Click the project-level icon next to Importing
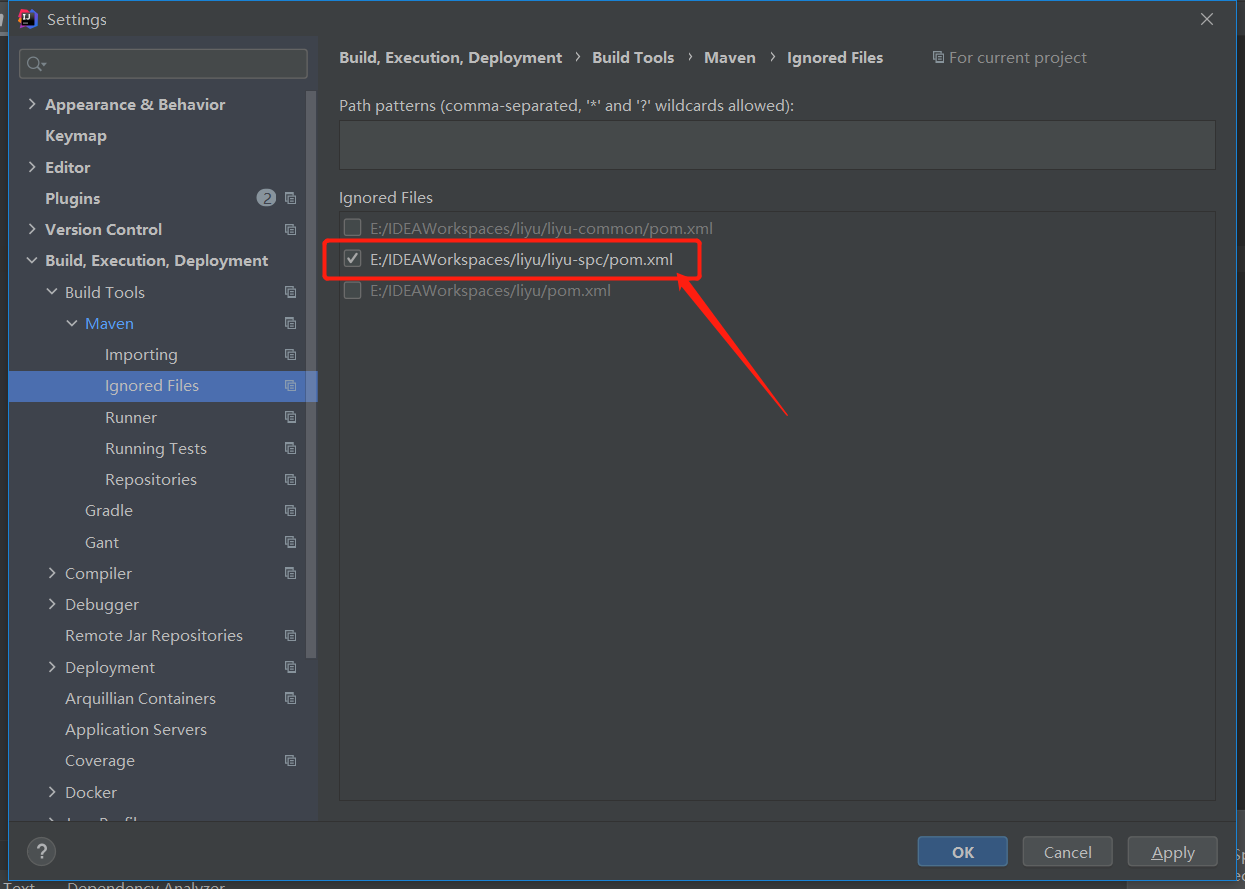Viewport: 1245px width, 889px height. click(x=290, y=354)
